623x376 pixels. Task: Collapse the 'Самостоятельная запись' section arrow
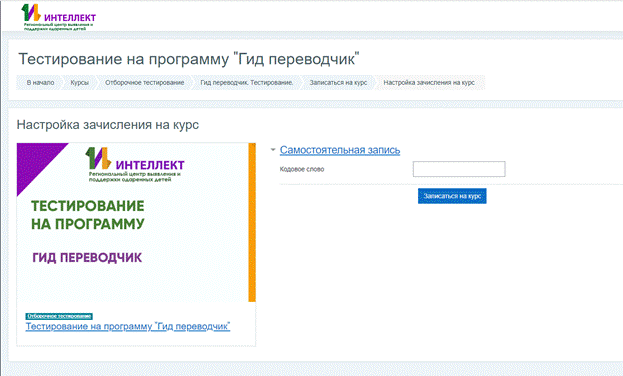[273, 150]
